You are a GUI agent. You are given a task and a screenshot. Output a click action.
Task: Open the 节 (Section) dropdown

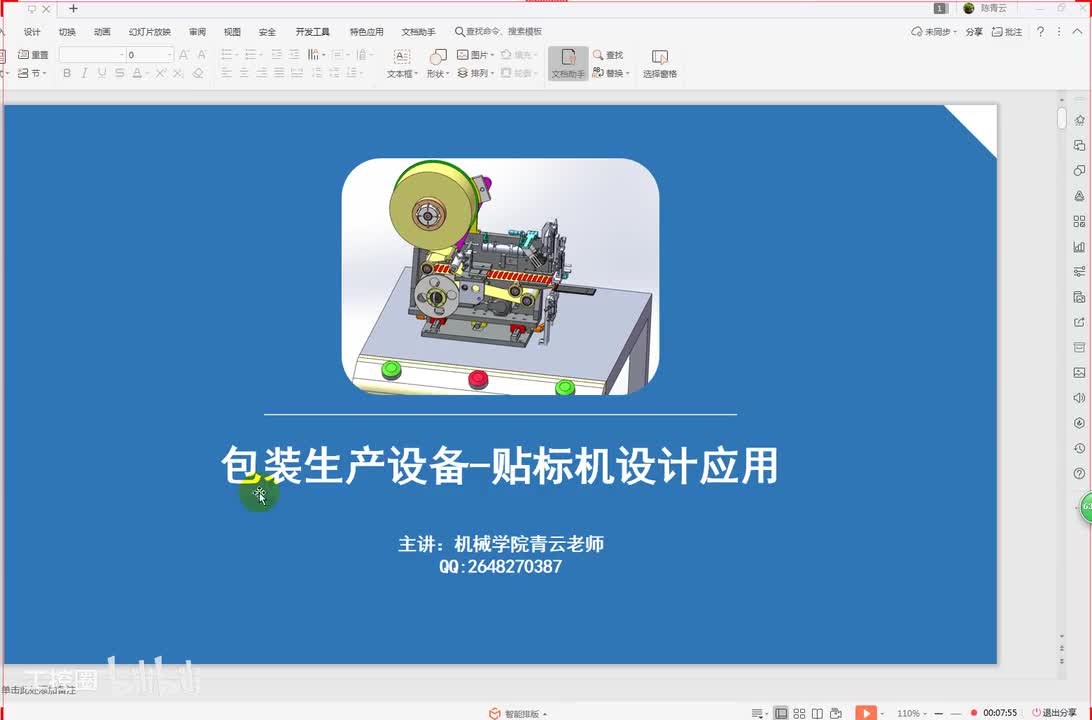(x=32, y=73)
